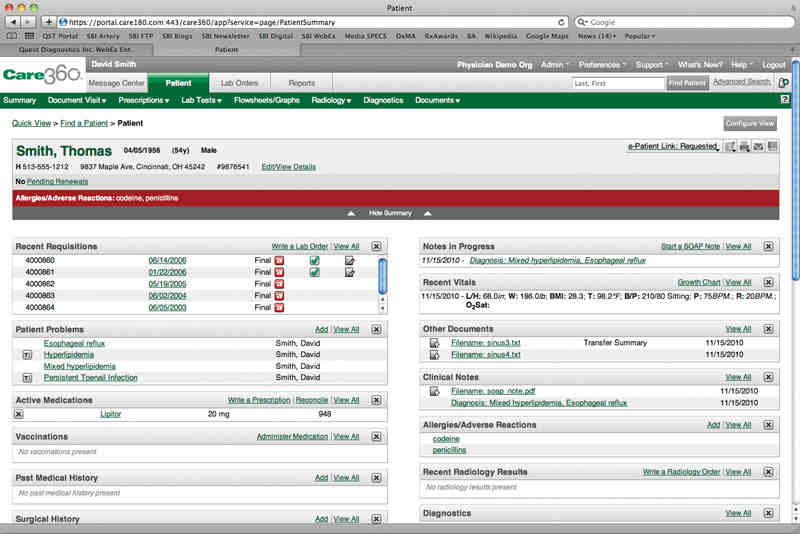Viewport: 800px width, 534px height.
Task: Close the Notes in Progress panel
Action: 768,246
